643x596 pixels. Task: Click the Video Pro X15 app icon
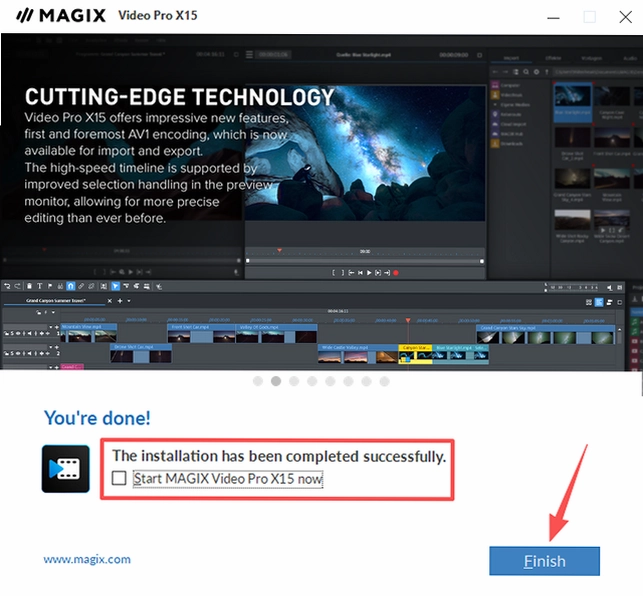(x=66, y=468)
